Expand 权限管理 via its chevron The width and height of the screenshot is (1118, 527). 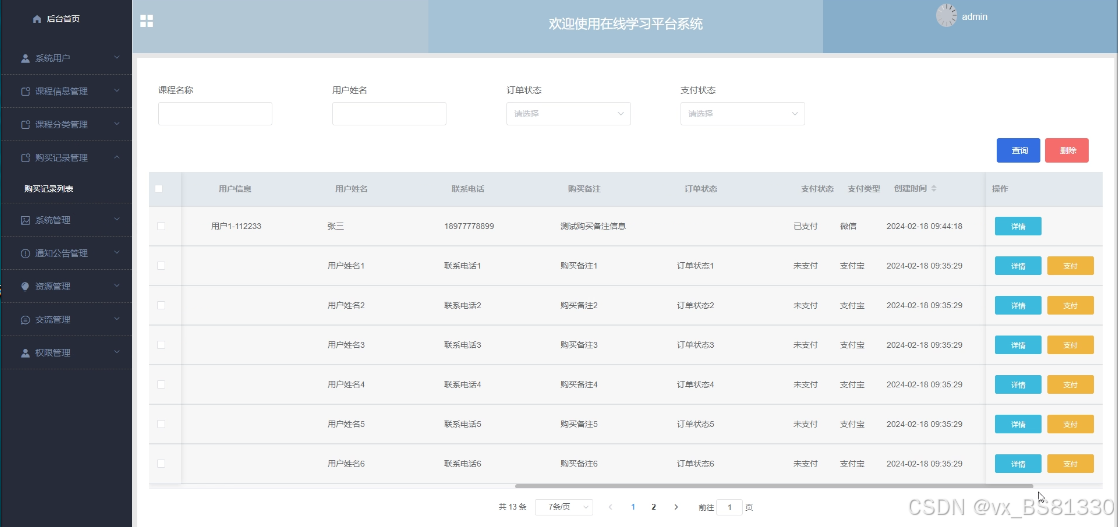click(x=117, y=352)
